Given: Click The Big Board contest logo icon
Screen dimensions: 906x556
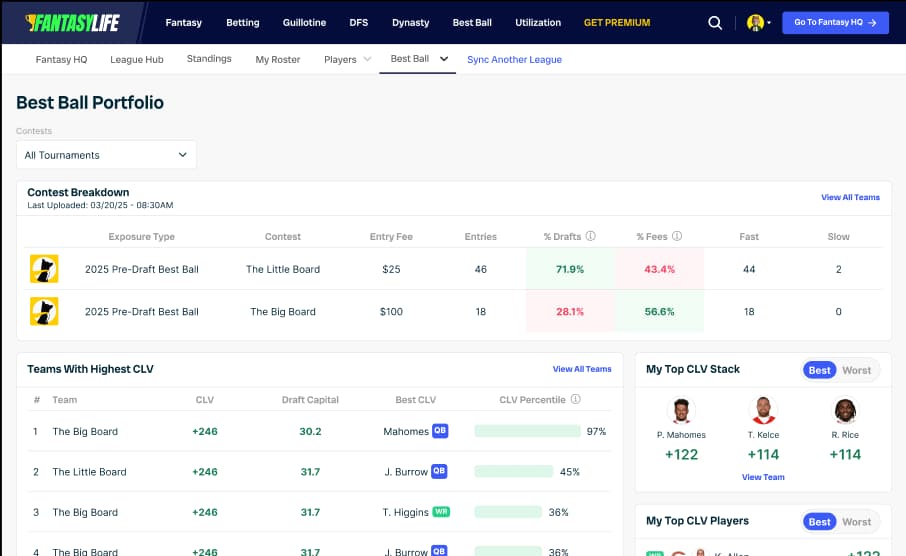Looking at the screenshot, I should pyautogui.click(x=44, y=311).
